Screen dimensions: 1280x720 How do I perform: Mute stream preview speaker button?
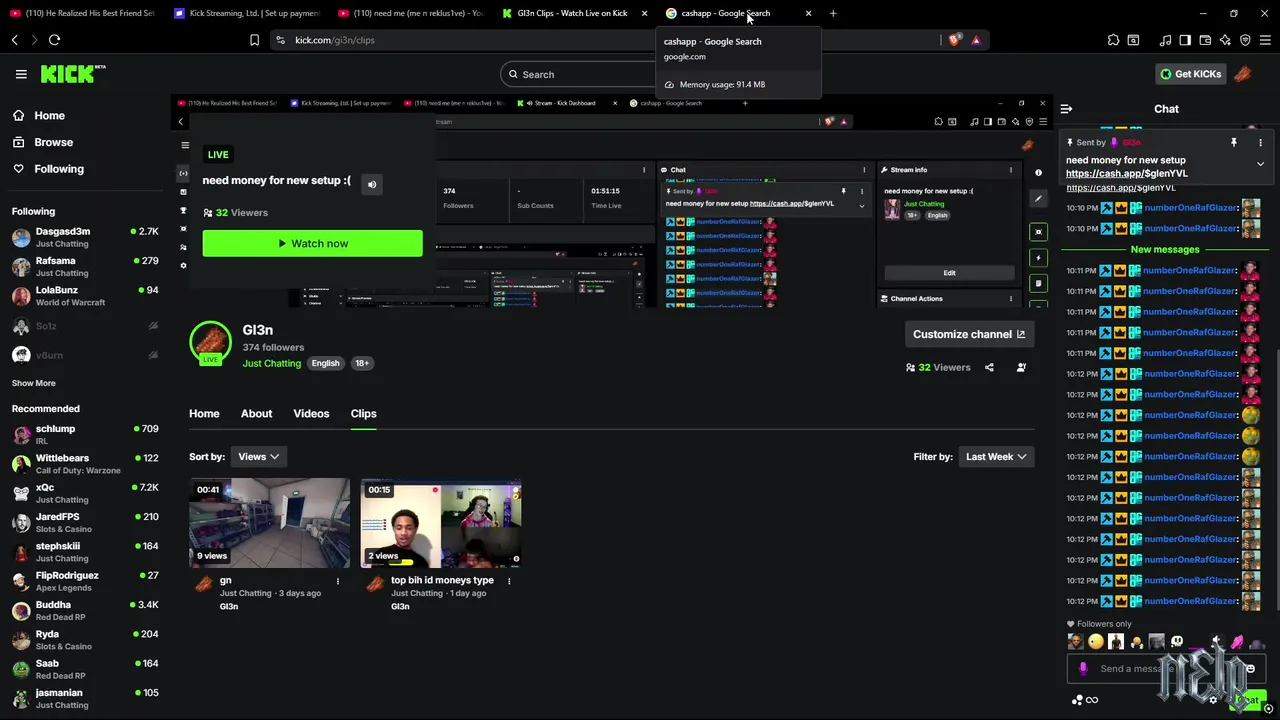click(x=371, y=184)
